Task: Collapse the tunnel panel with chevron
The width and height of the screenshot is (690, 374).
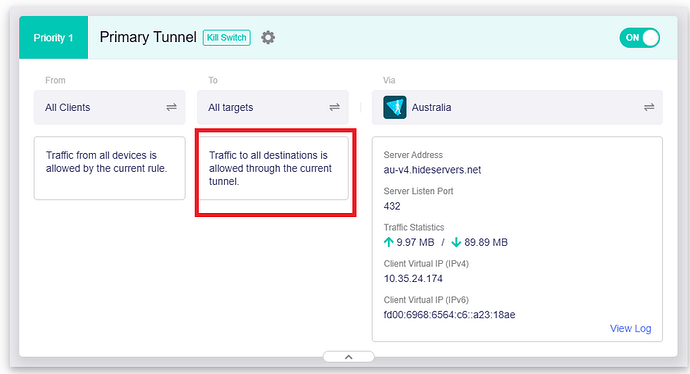Action: (x=349, y=357)
